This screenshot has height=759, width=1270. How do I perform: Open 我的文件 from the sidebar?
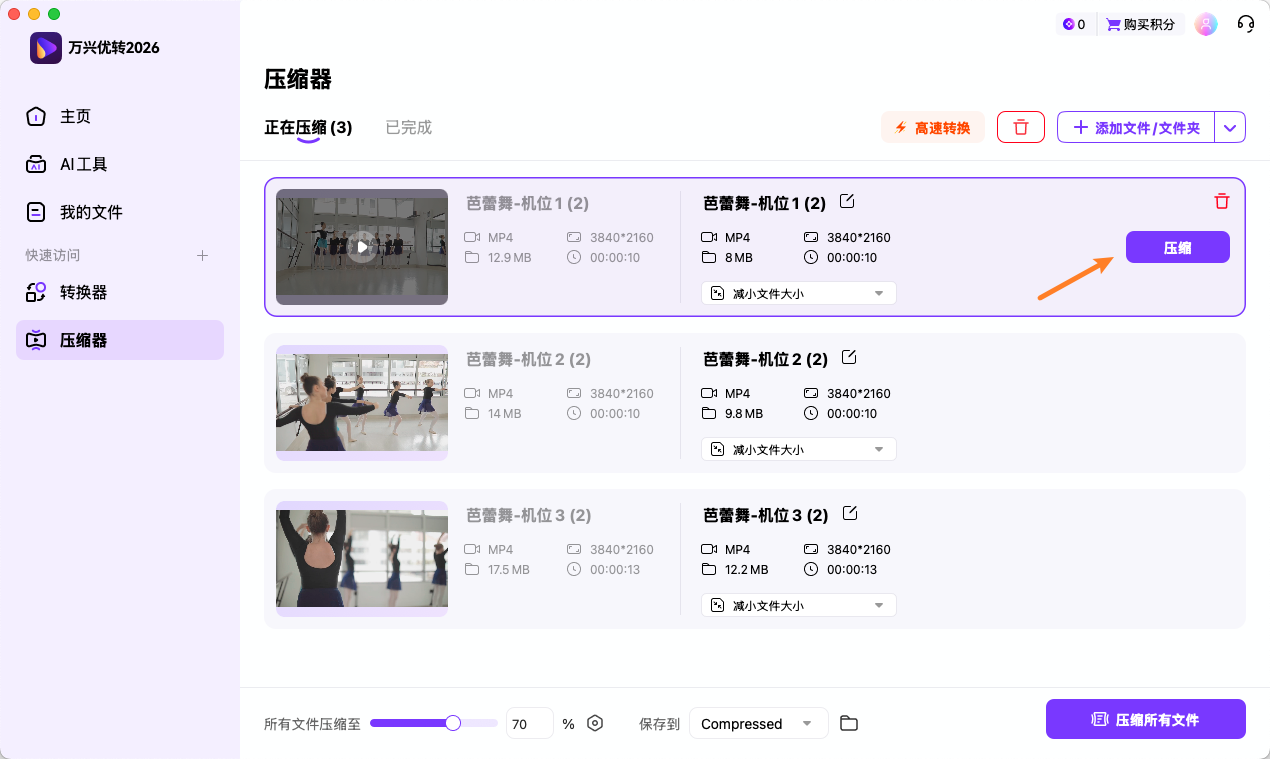point(90,211)
